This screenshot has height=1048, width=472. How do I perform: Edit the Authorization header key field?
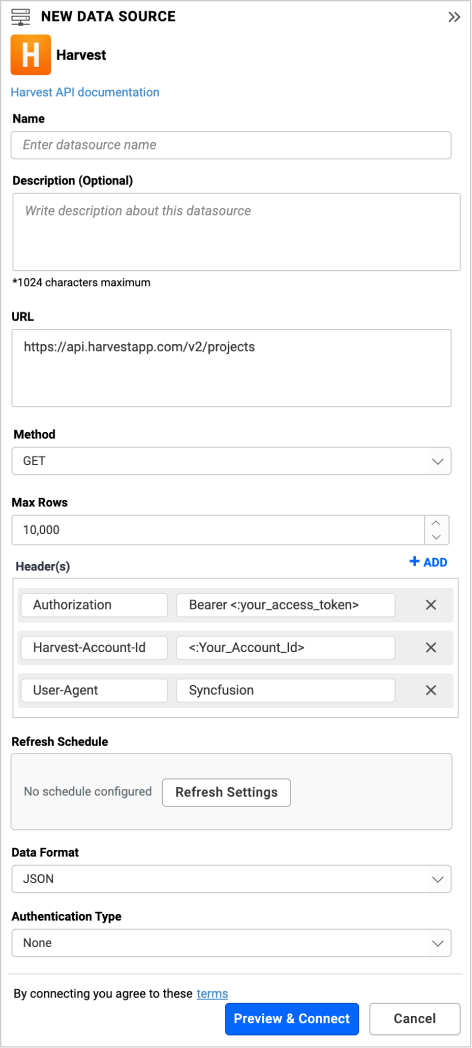pos(94,605)
